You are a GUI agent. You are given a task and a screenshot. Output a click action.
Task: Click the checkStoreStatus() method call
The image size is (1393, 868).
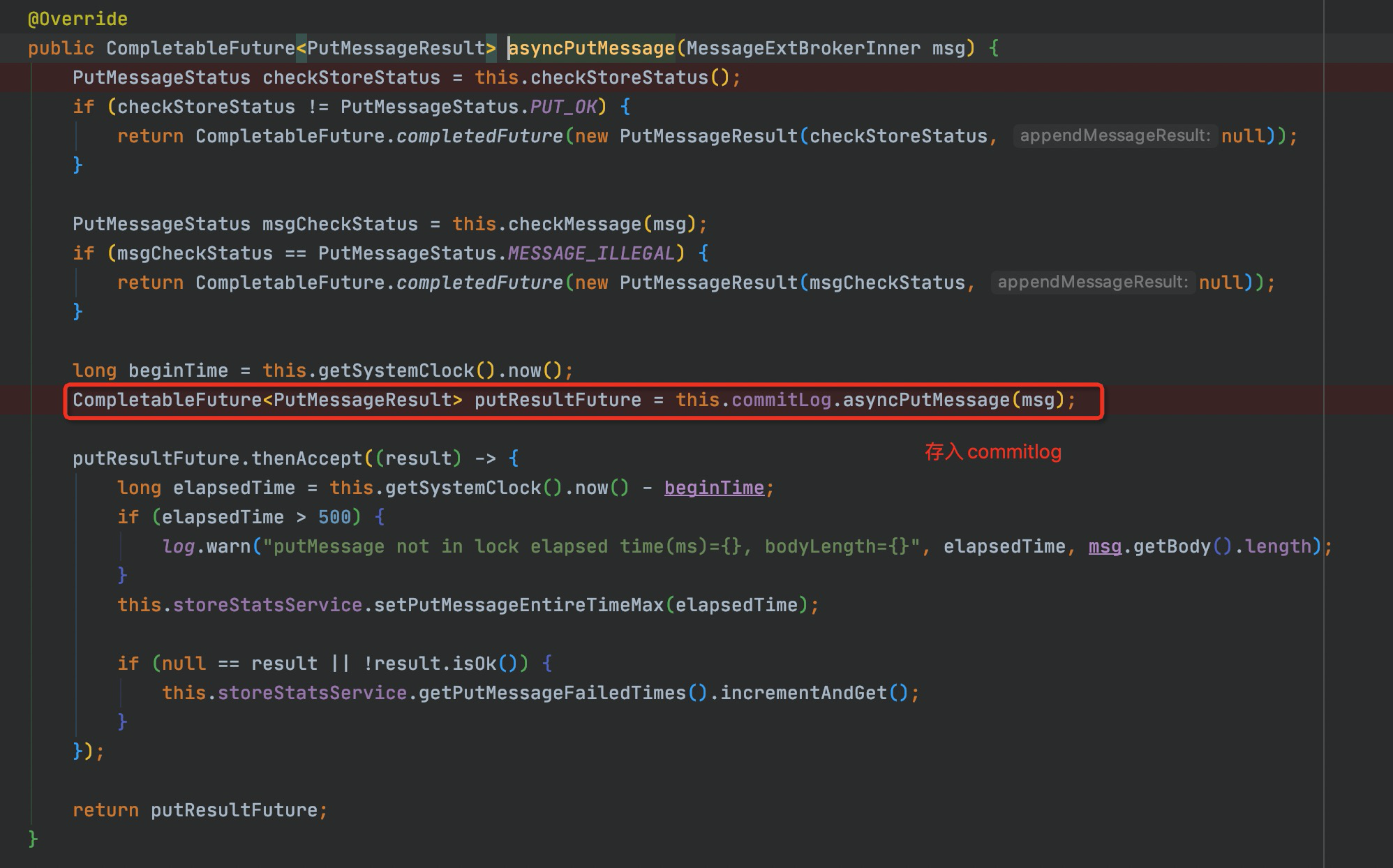tap(618, 77)
